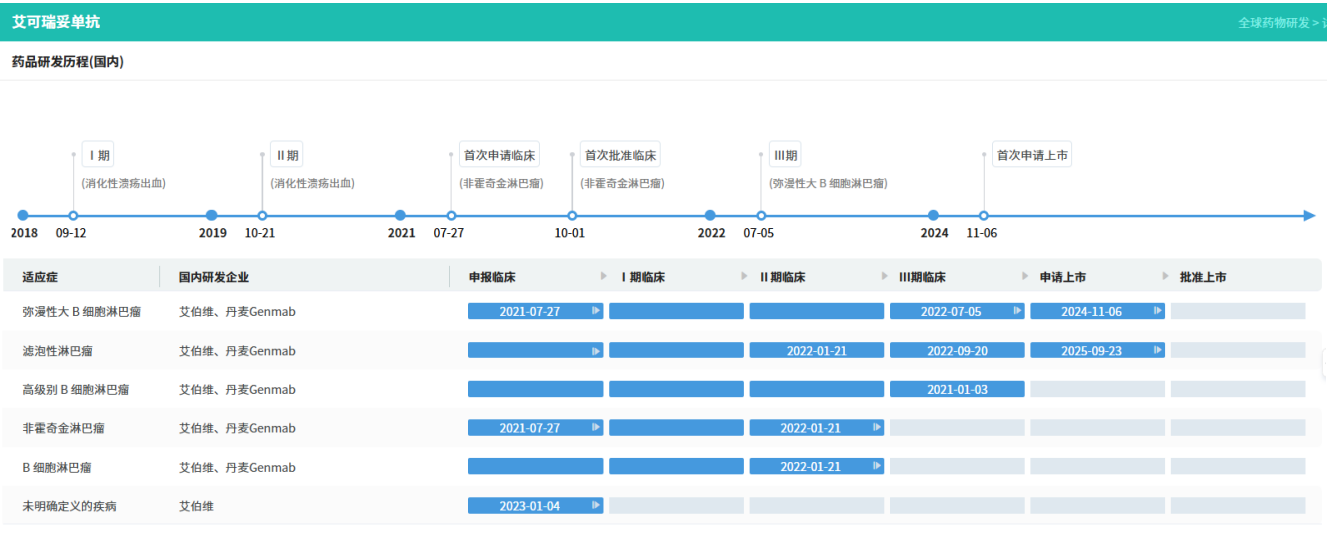1334x544 pixels.
Task: Click the 申请上市 column header
Action: (x=1062, y=277)
